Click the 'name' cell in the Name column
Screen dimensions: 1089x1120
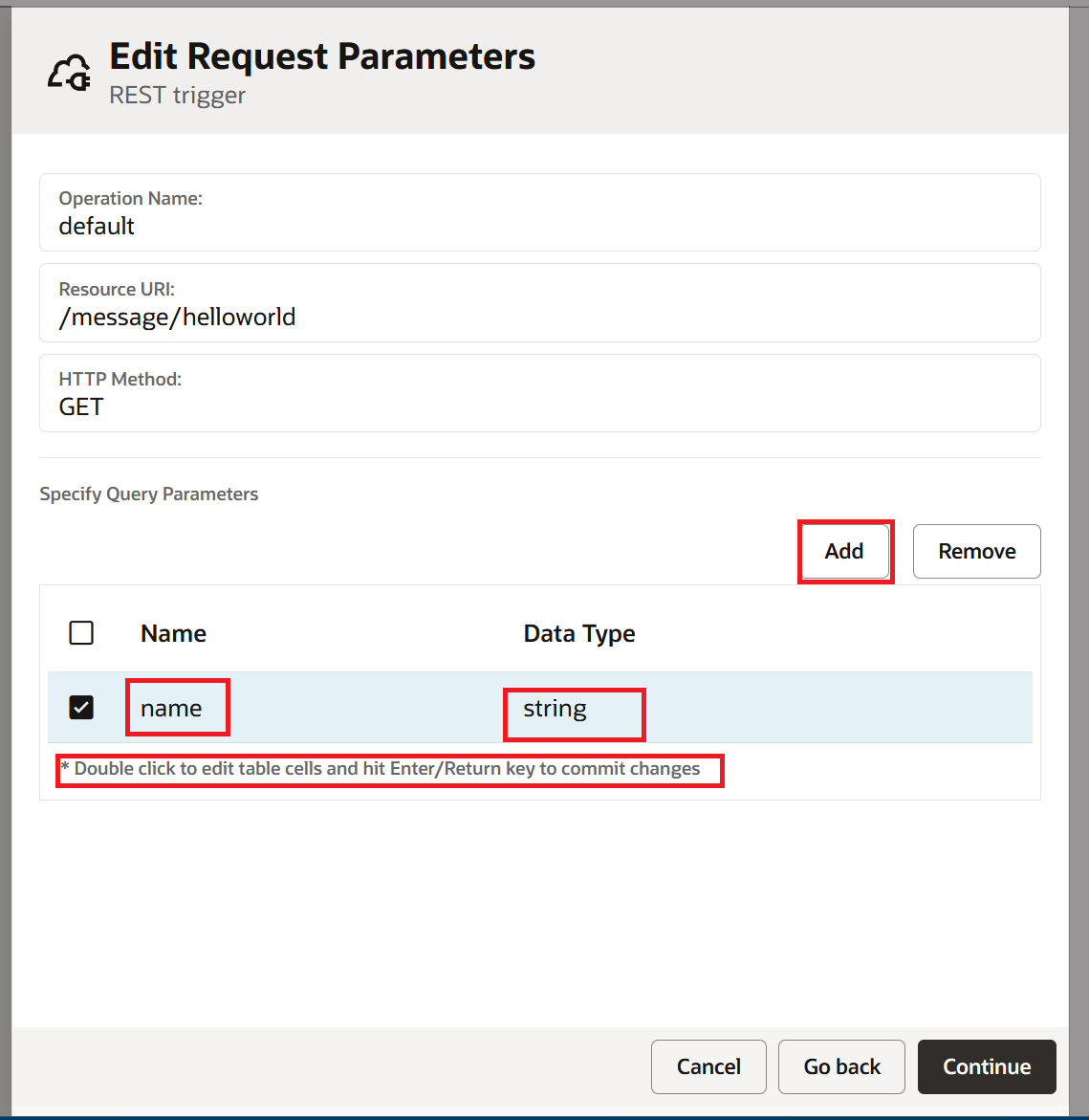[x=172, y=709]
